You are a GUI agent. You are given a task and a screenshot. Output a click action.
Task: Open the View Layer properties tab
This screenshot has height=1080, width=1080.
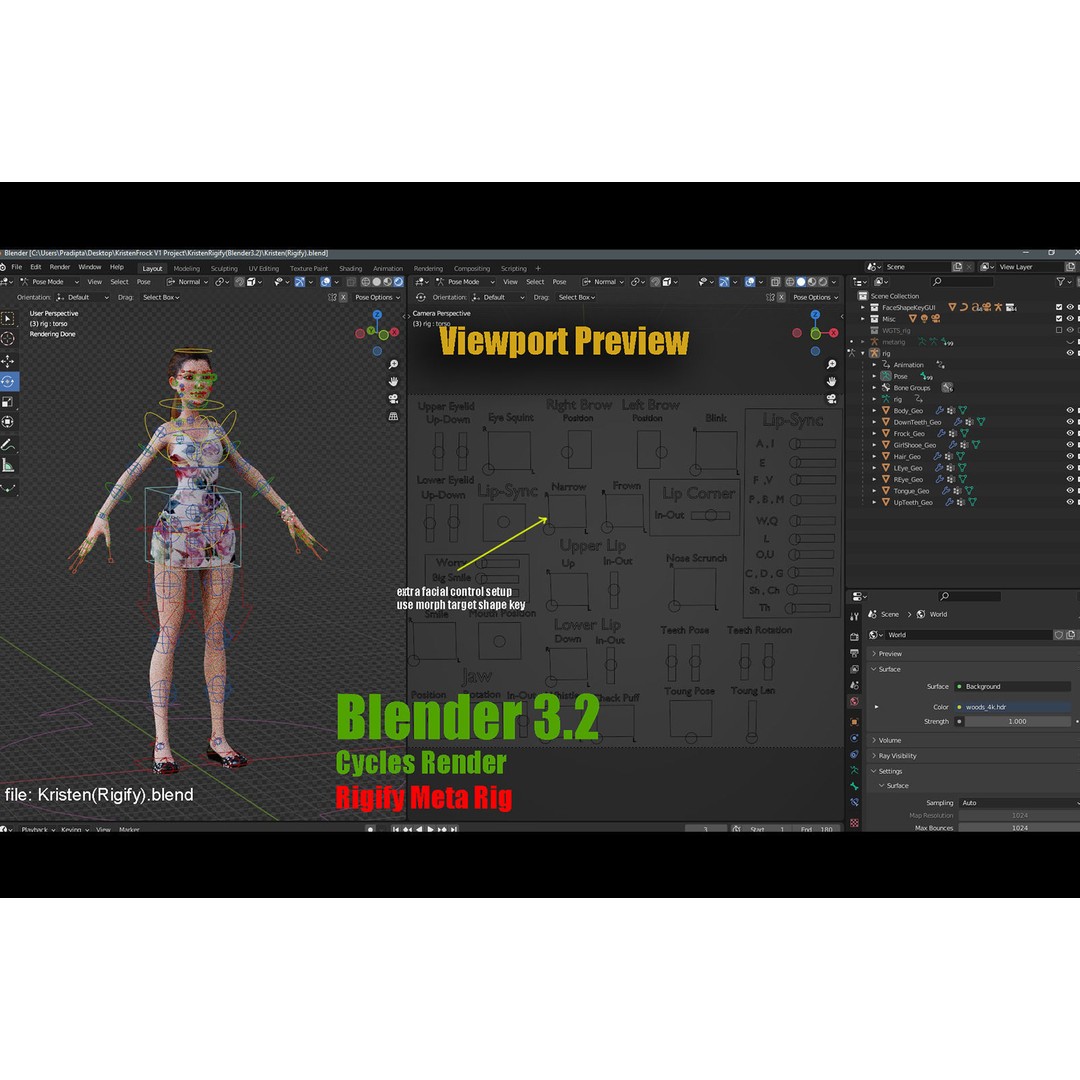(854, 669)
